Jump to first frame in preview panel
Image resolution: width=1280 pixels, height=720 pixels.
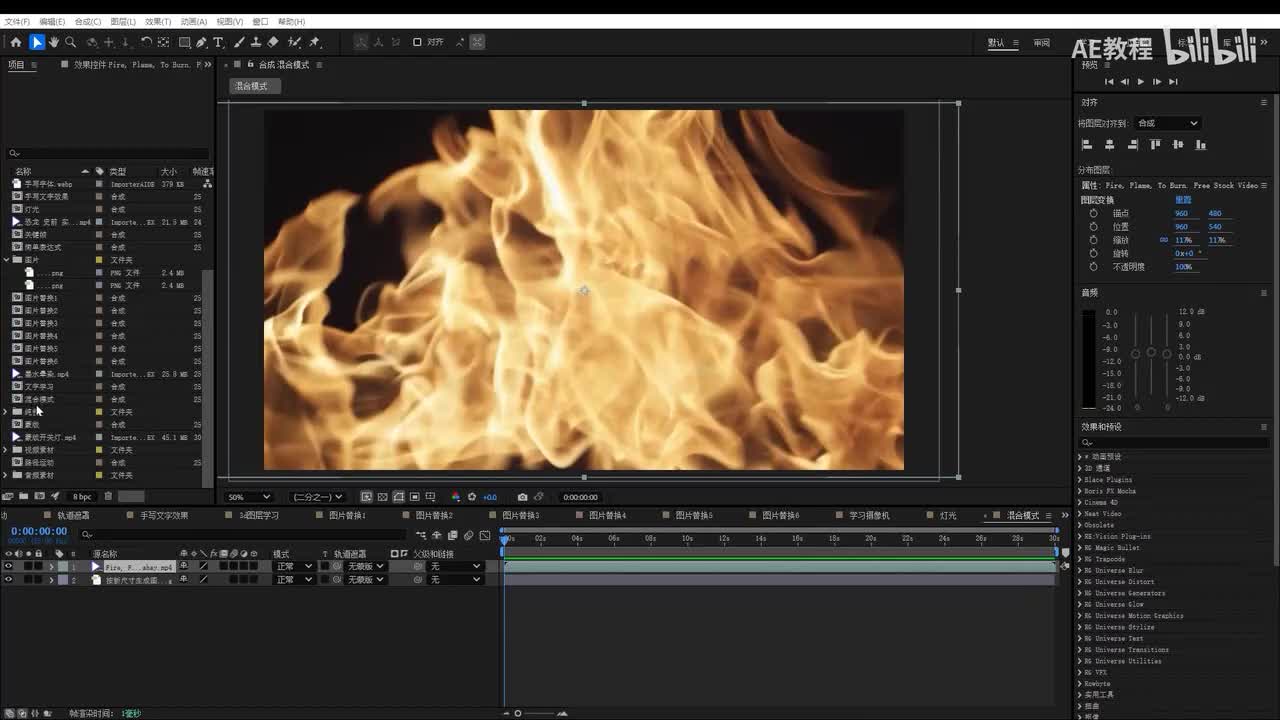point(1109,82)
